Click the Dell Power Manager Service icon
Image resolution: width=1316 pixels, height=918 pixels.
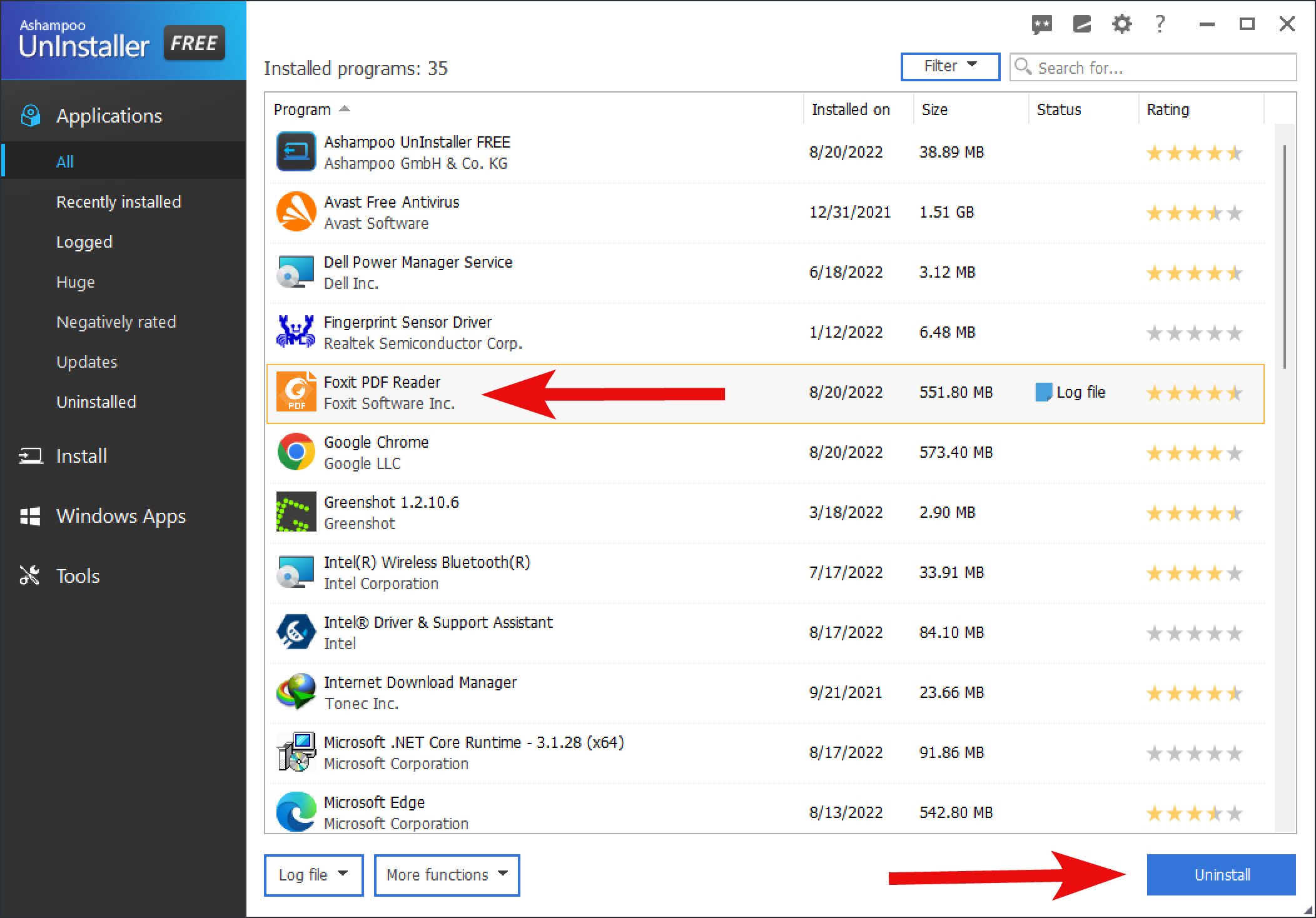pyautogui.click(x=296, y=271)
